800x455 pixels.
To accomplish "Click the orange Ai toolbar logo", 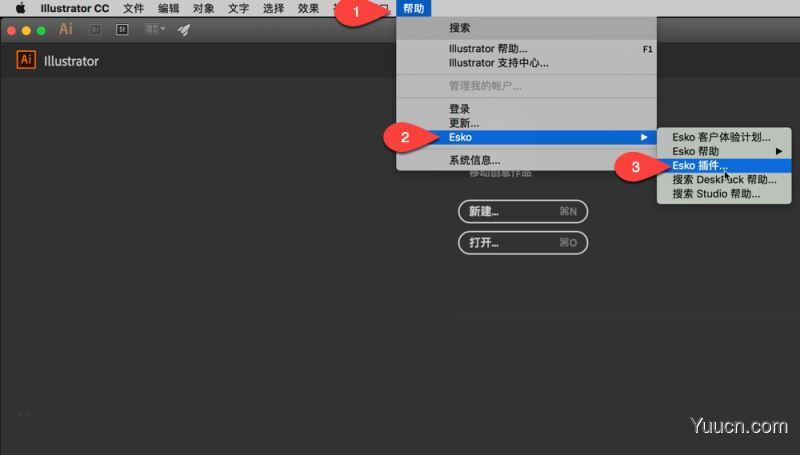I will pos(66,29).
